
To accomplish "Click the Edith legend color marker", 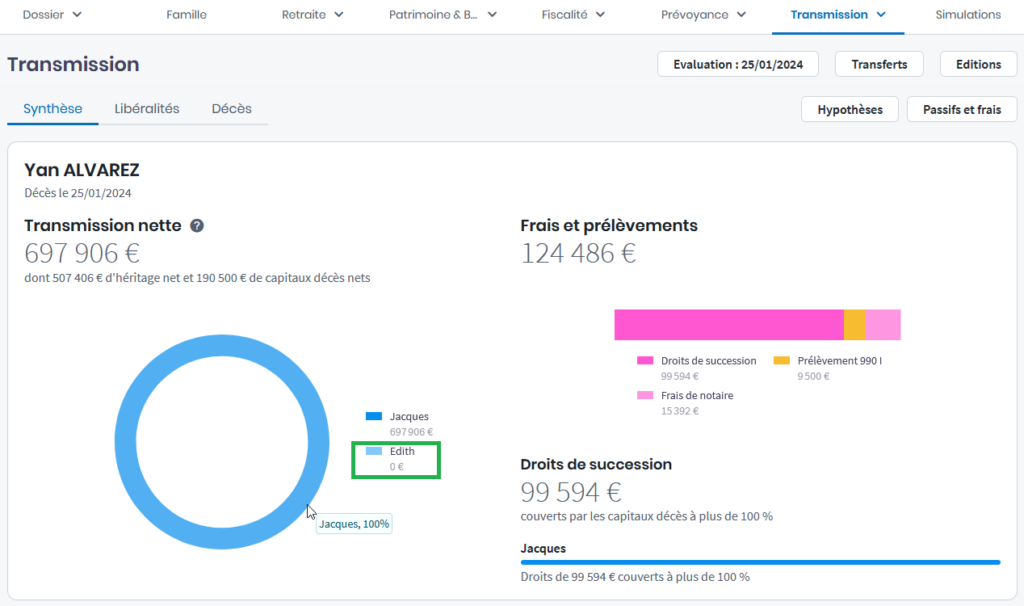I will [374, 452].
